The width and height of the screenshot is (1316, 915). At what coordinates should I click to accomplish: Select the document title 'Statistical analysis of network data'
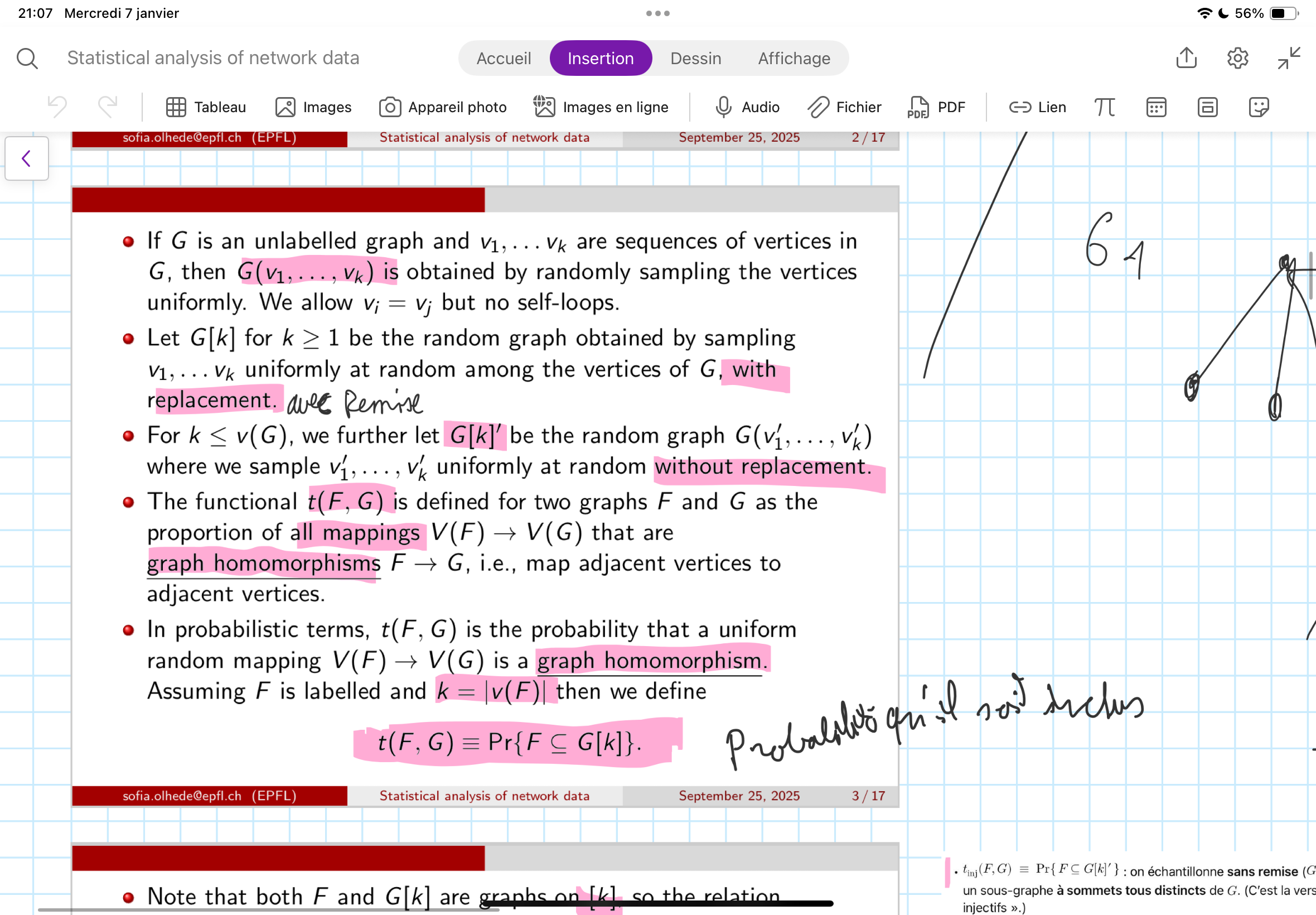213,58
